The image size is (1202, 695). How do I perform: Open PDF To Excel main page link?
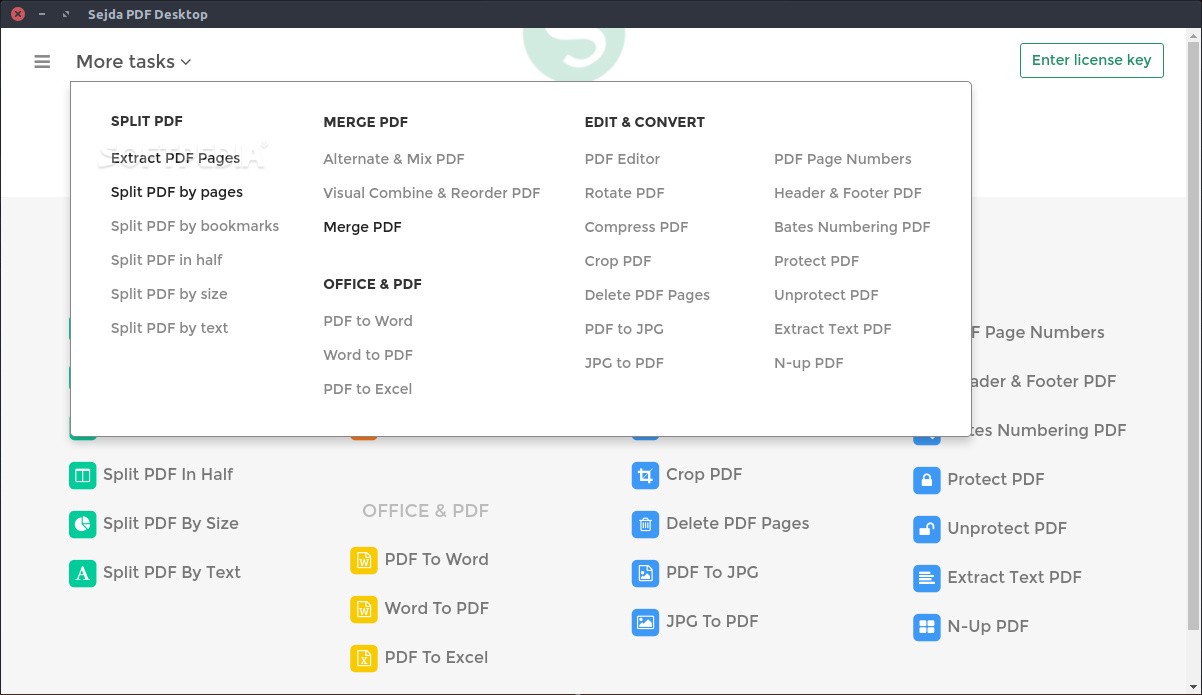[437, 657]
